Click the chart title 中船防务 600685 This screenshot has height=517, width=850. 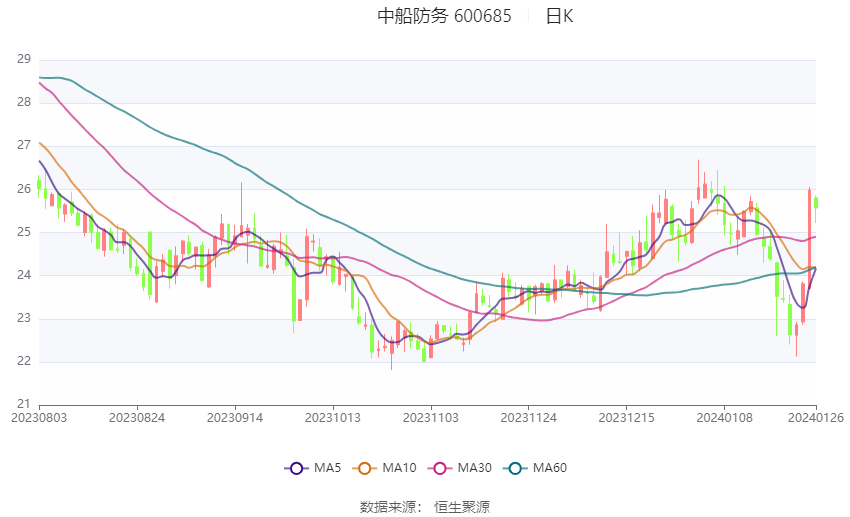444,16
